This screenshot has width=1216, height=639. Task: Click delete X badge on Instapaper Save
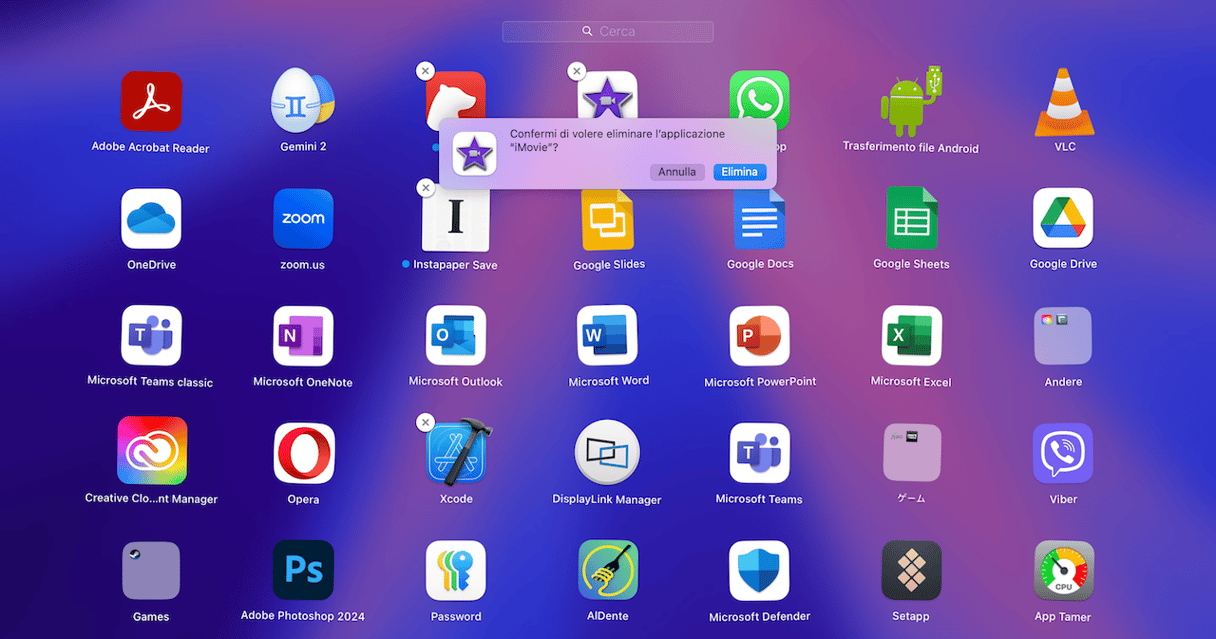425,187
